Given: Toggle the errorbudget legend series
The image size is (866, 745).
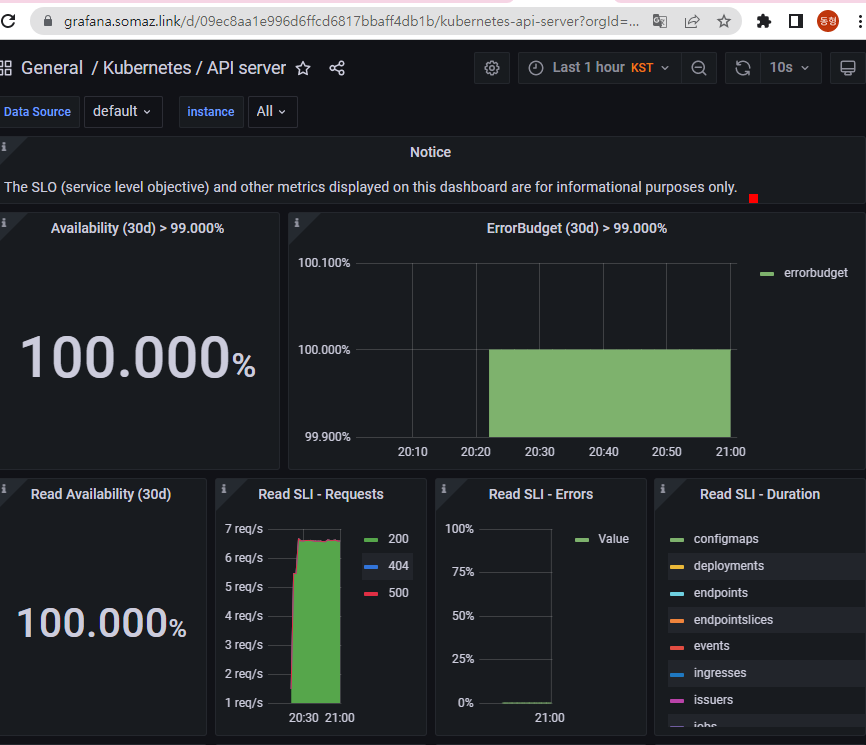Looking at the screenshot, I should [815, 273].
